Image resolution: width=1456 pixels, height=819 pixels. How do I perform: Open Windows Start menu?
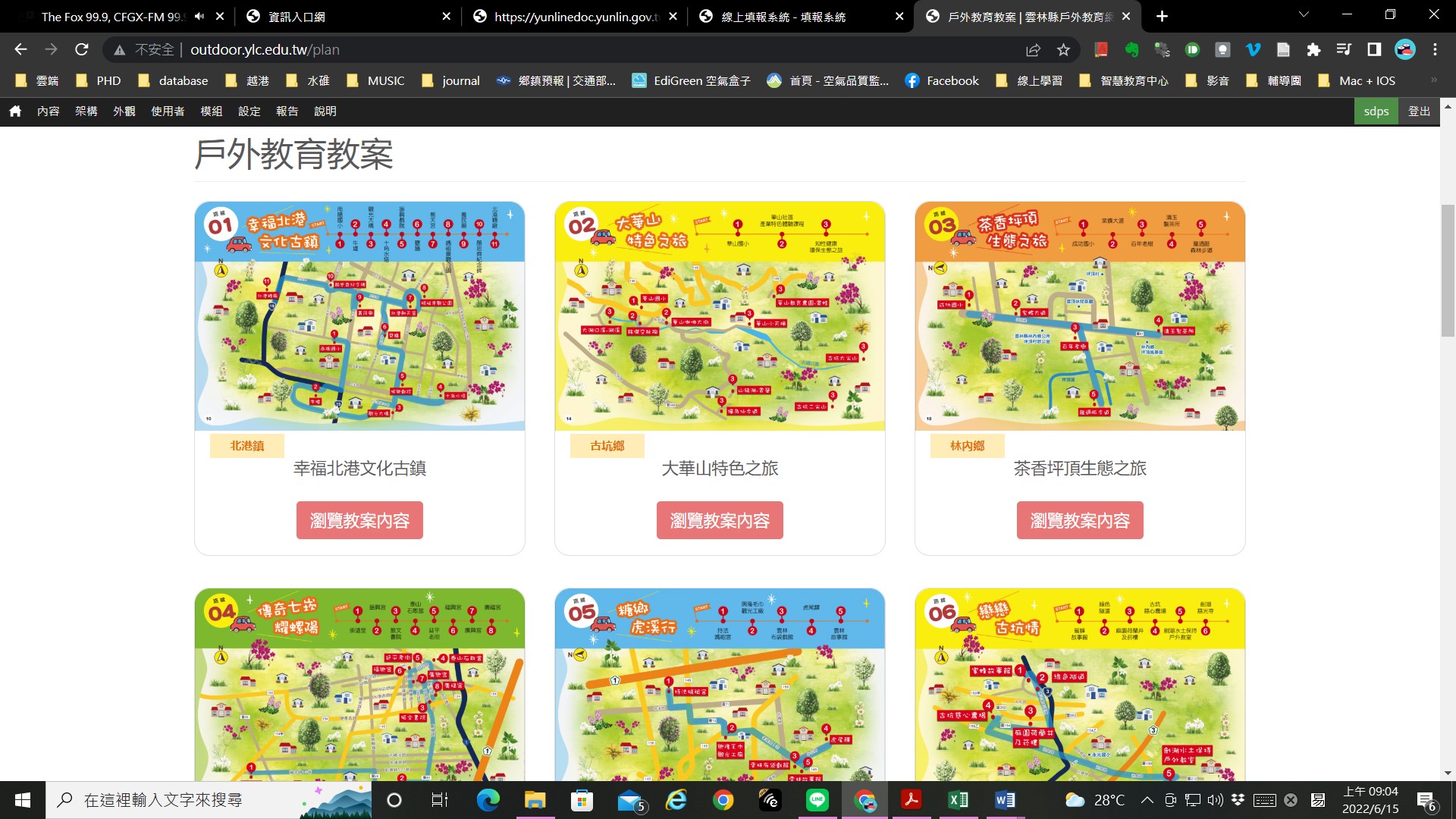23,800
